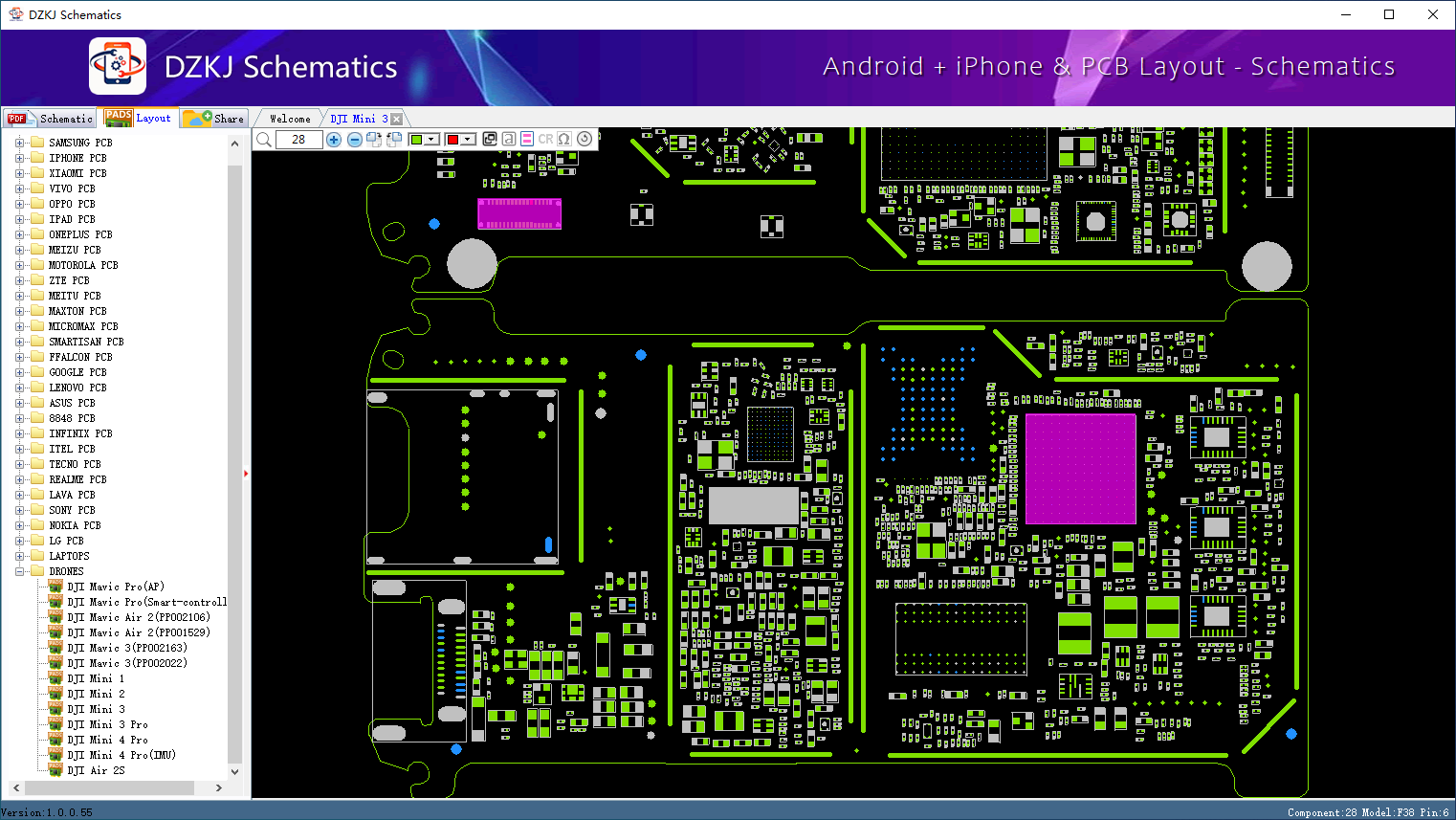1456x820 pixels.
Task: Open DJI Mini 2 layout
Action: 96,694
